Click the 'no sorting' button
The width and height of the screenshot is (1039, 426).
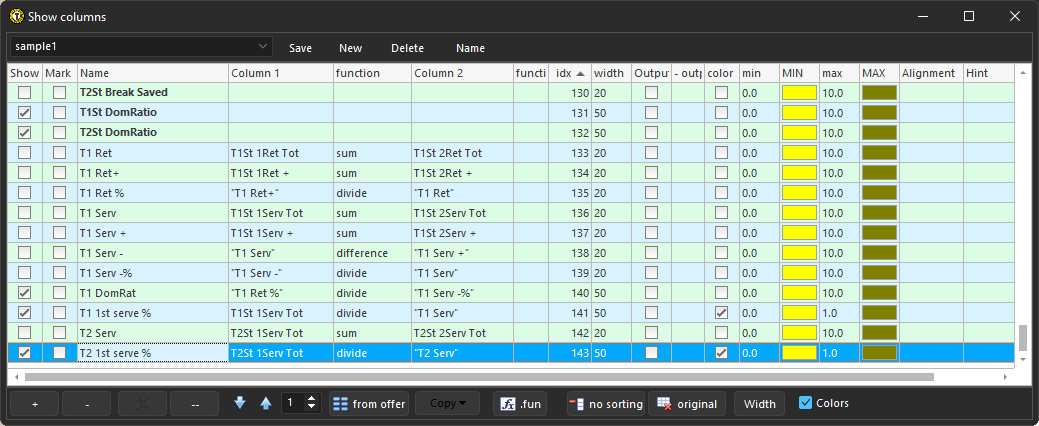tap(605, 404)
